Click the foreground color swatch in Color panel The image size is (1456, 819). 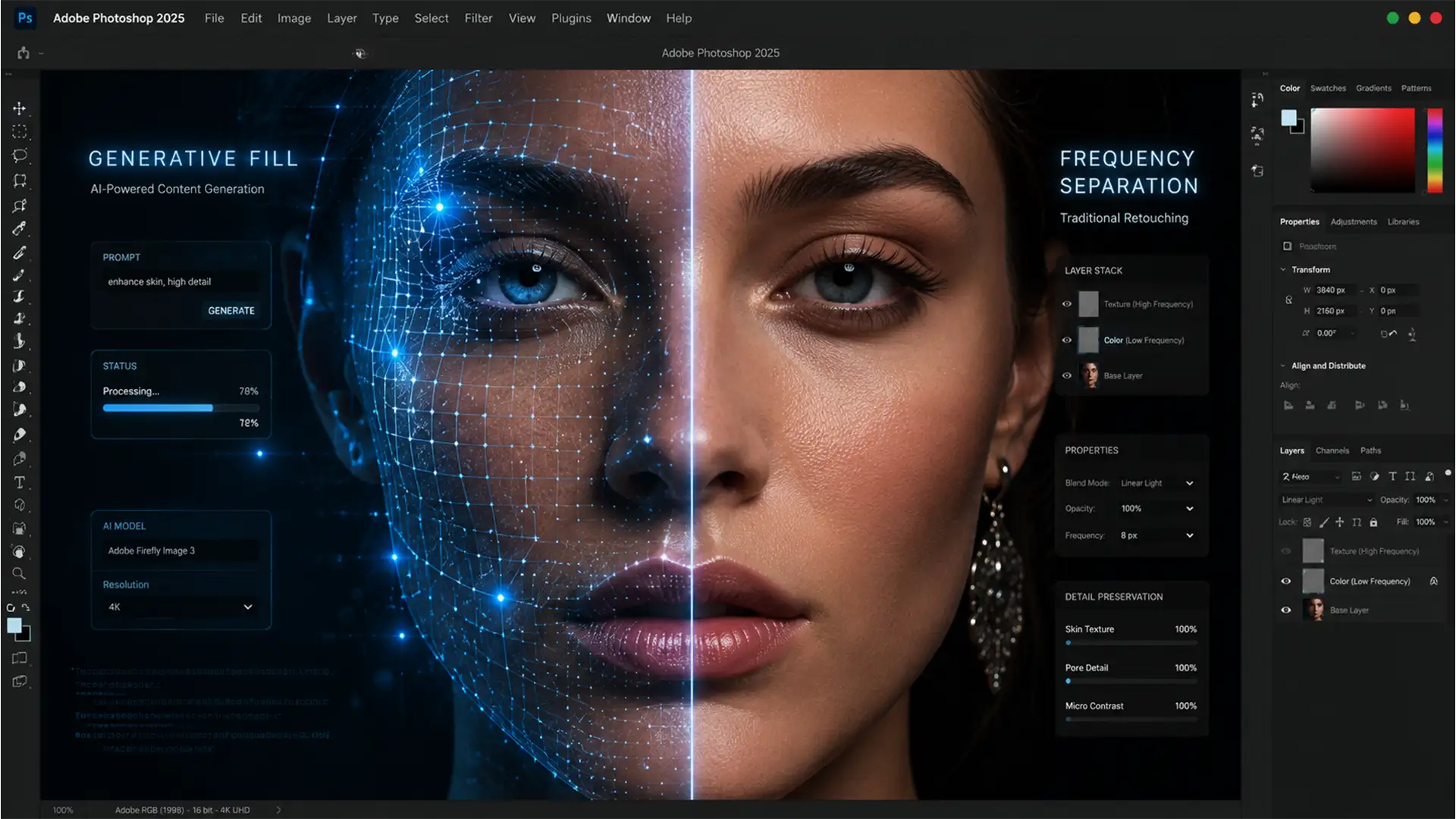tap(1288, 118)
